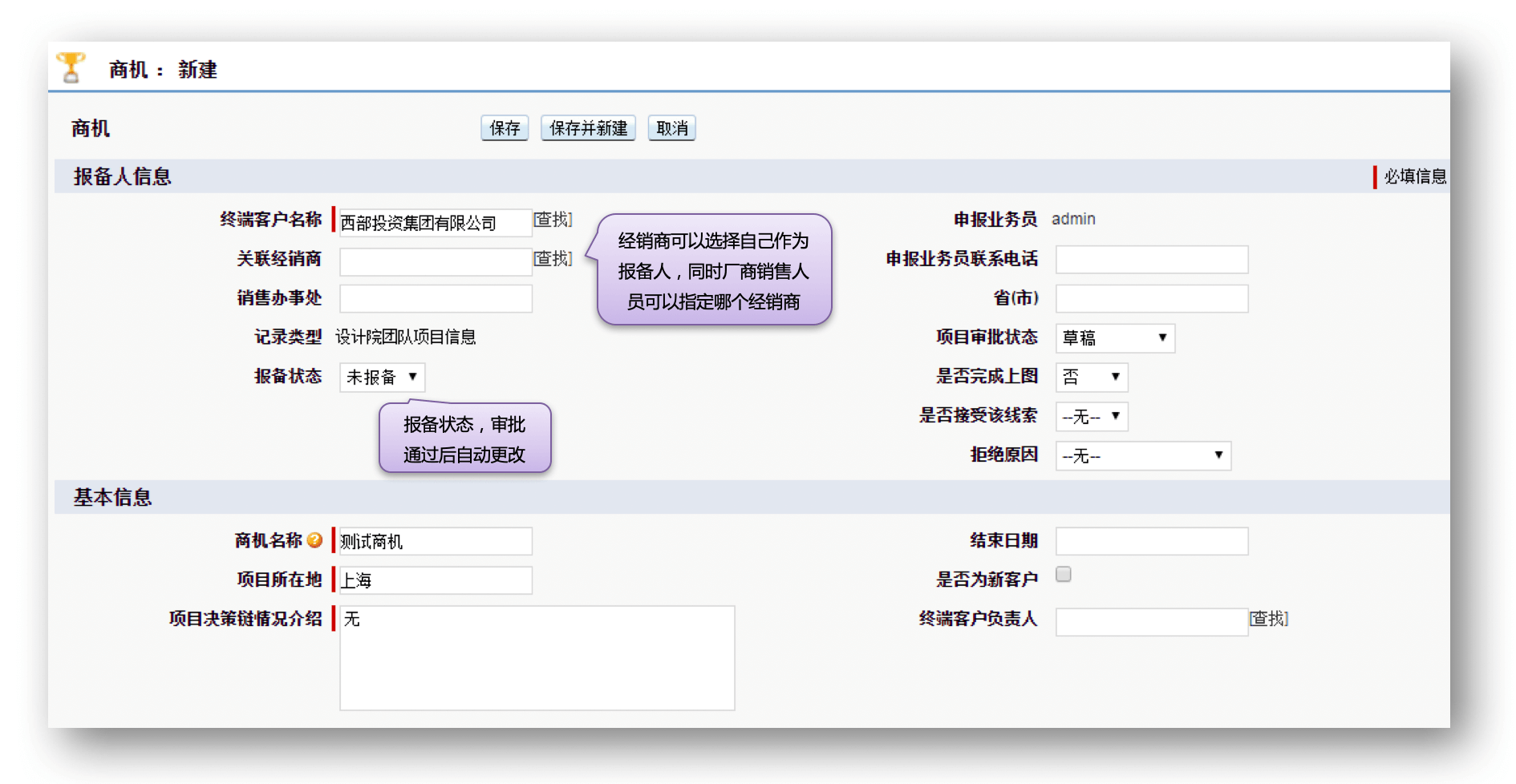Tick the 是否为新客户 checkbox
Image resolution: width=1516 pixels, height=784 pixels.
coord(1064,574)
